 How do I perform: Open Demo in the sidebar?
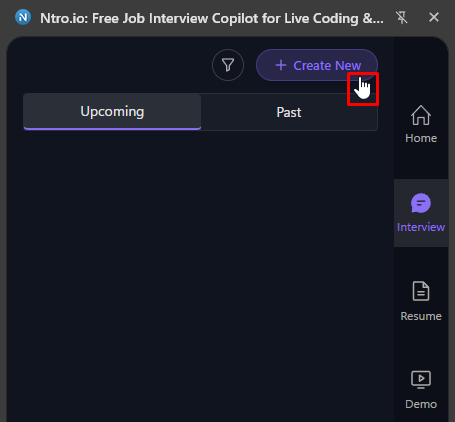click(421, 390)
